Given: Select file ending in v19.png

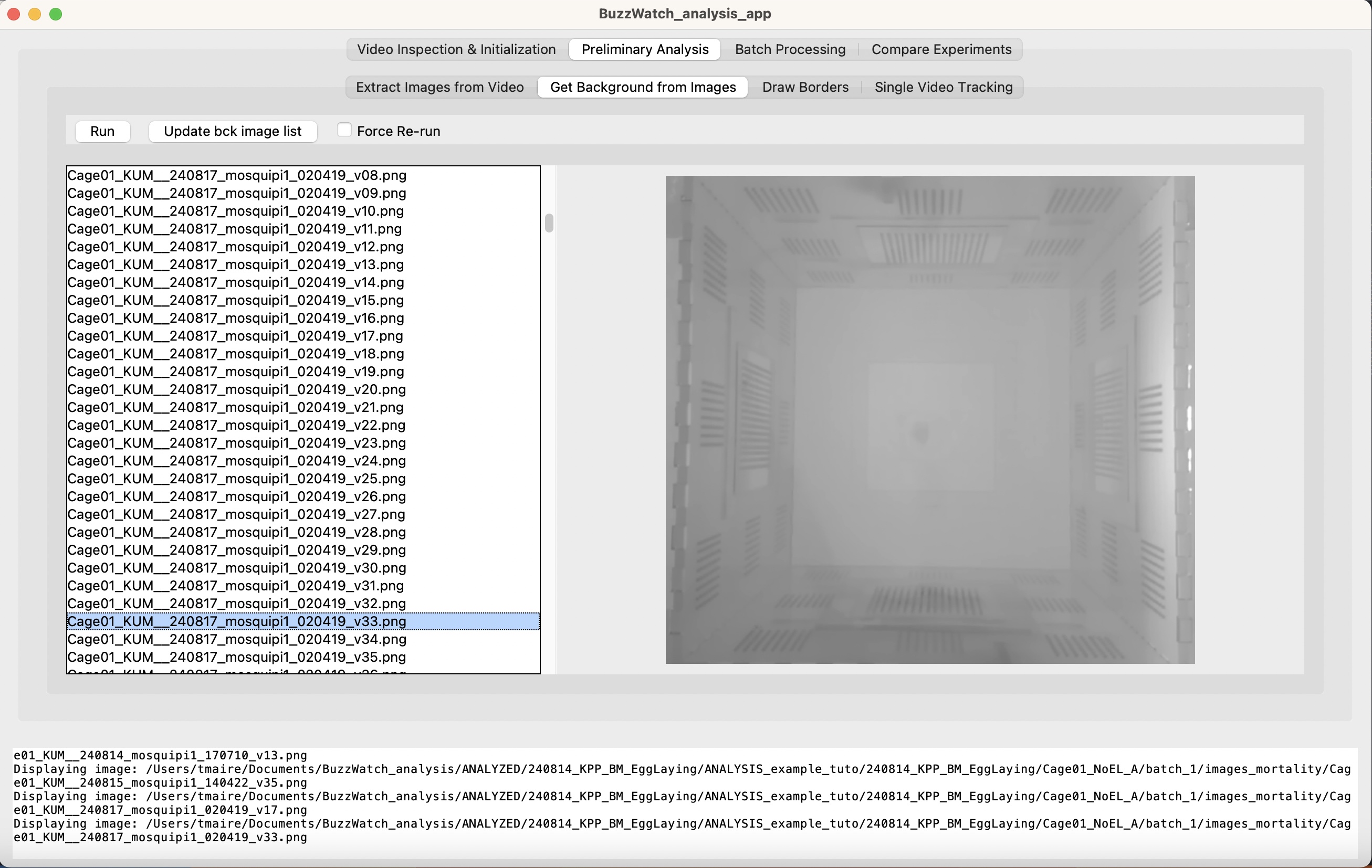Looking at the screenshot, I should (303, 372).
